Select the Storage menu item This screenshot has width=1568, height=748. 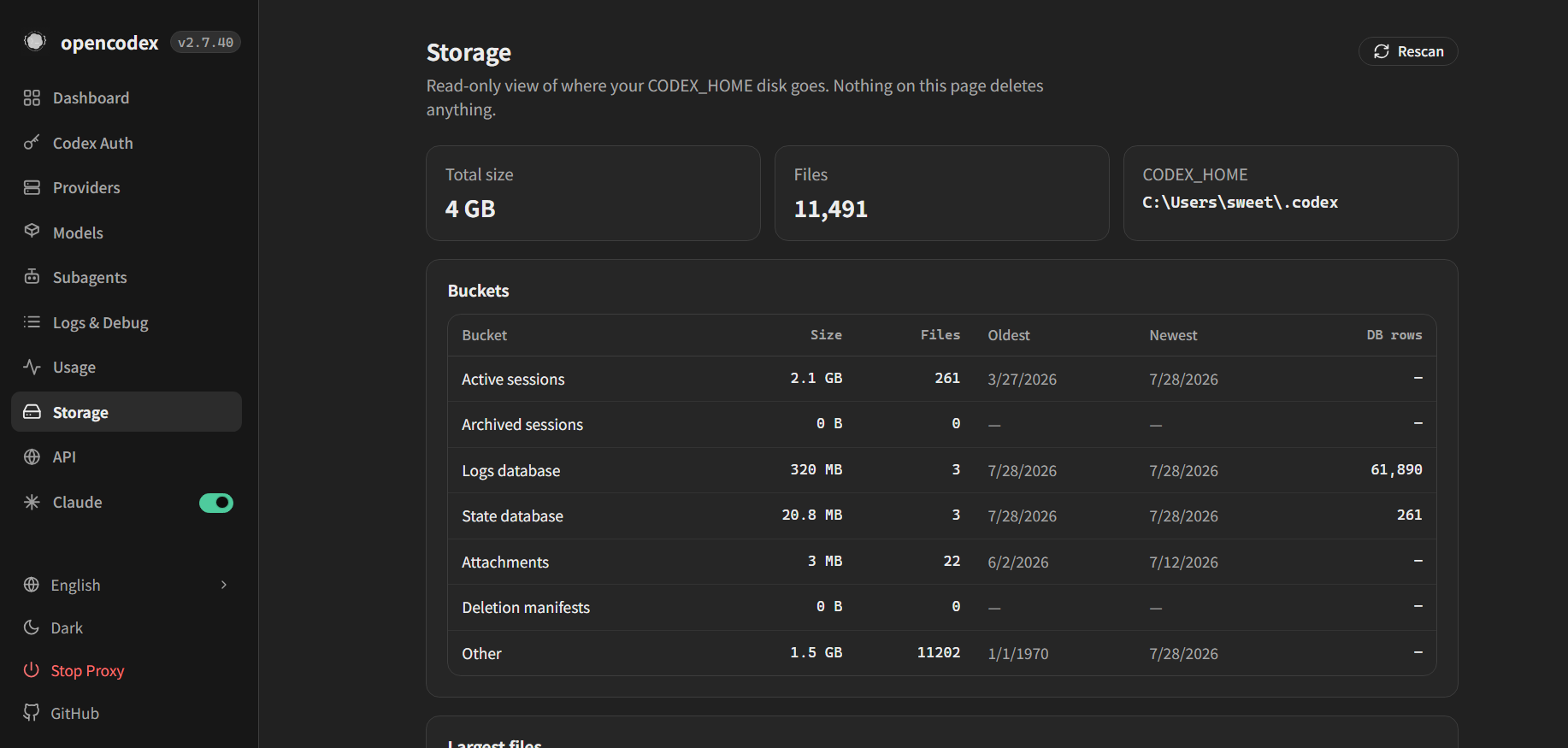pyautogui.click(x=127, y=412)
